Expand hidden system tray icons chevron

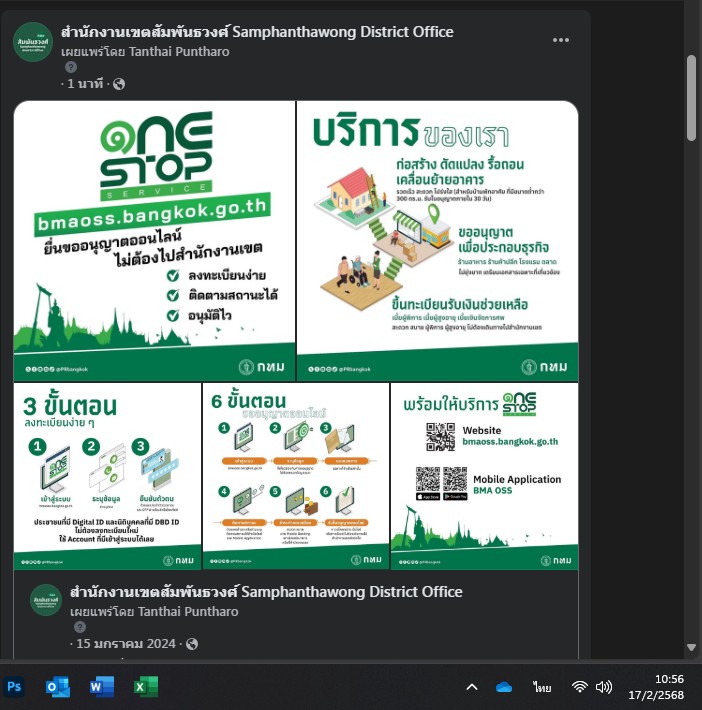(472, 687)
